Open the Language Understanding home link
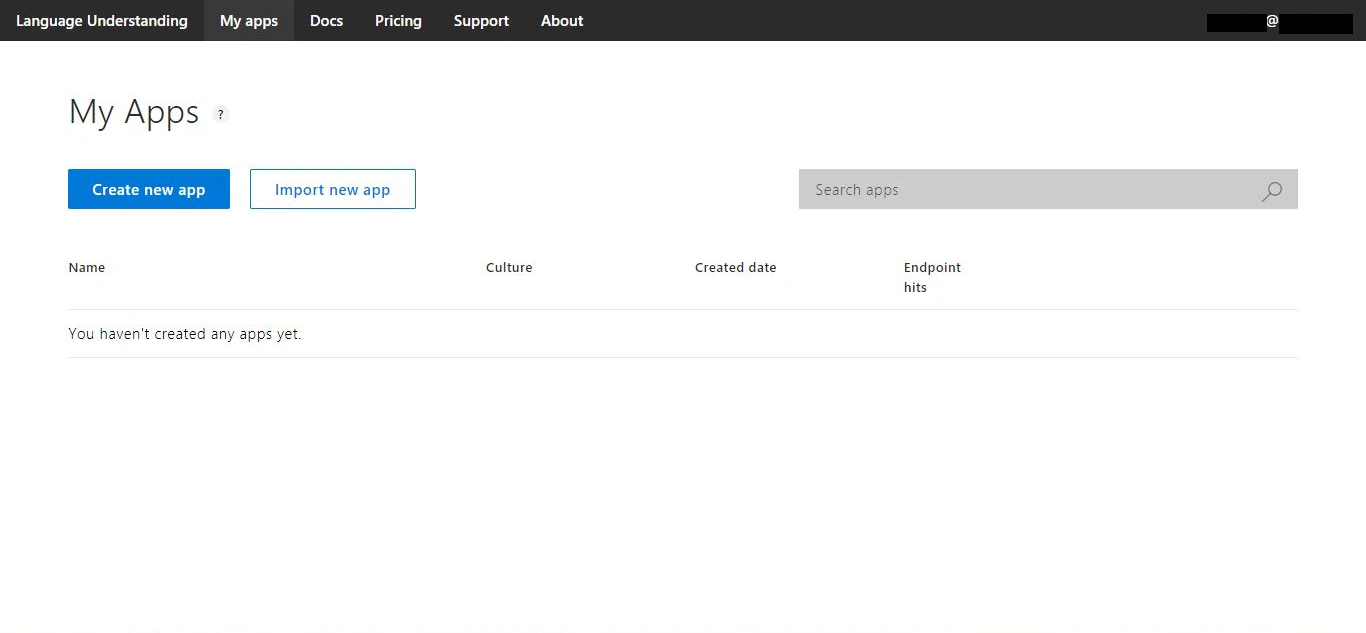The image size is (1366, 633). pos(102,20)
